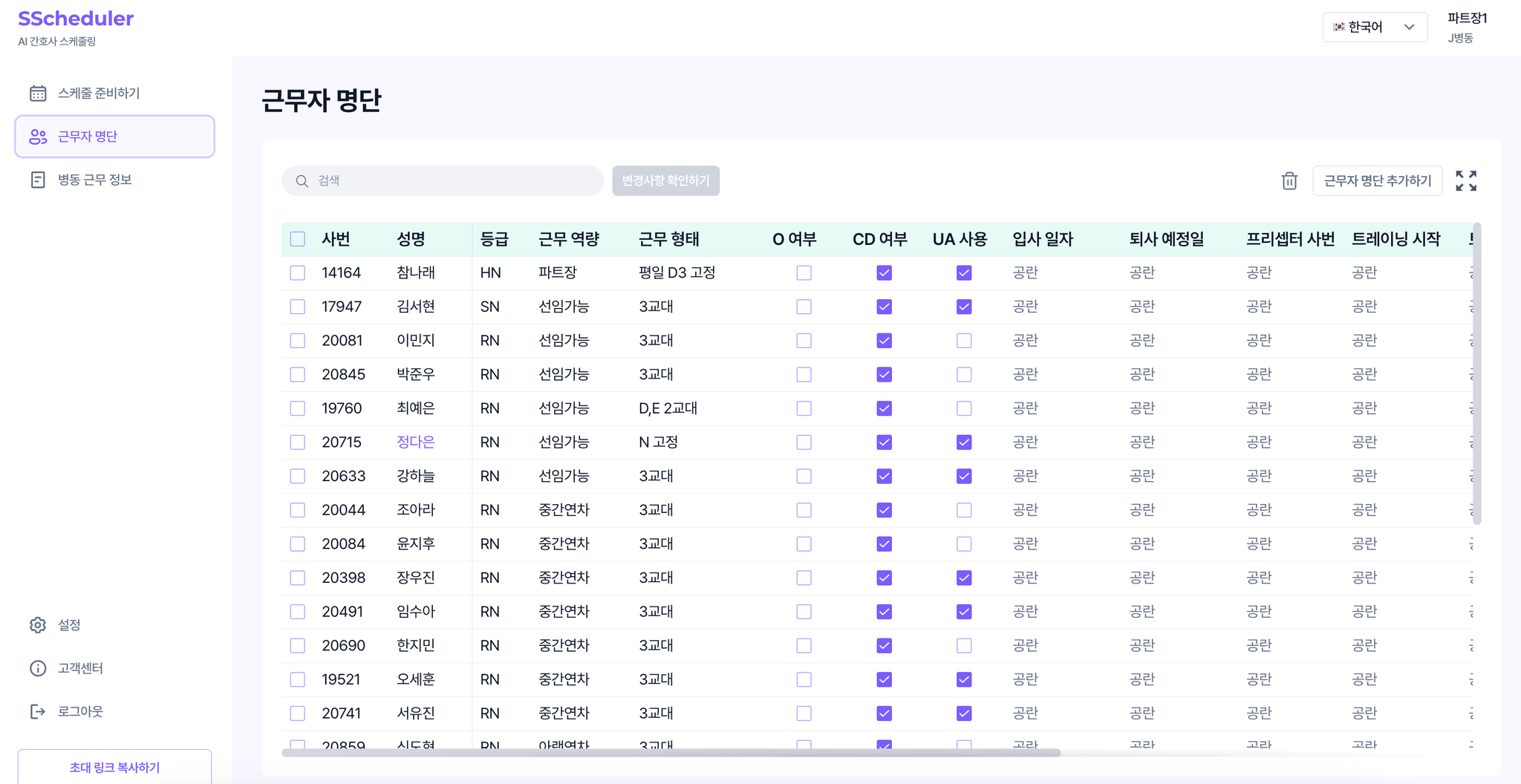Click the search magnifier icon
This screenshot has height=784, width=1521.
[x=302, y=181]
